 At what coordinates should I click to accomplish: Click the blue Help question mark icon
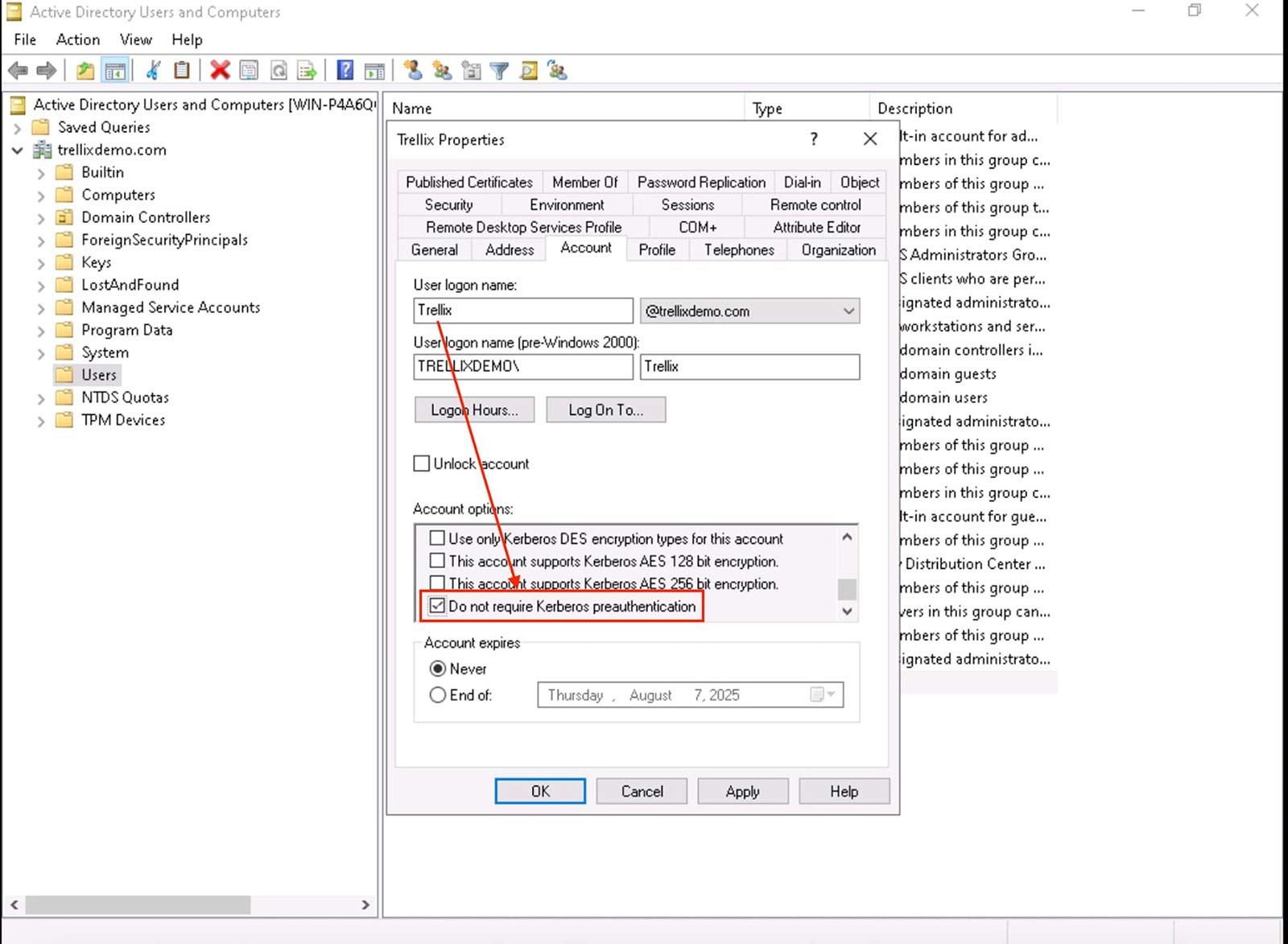[x=345, y=71]
